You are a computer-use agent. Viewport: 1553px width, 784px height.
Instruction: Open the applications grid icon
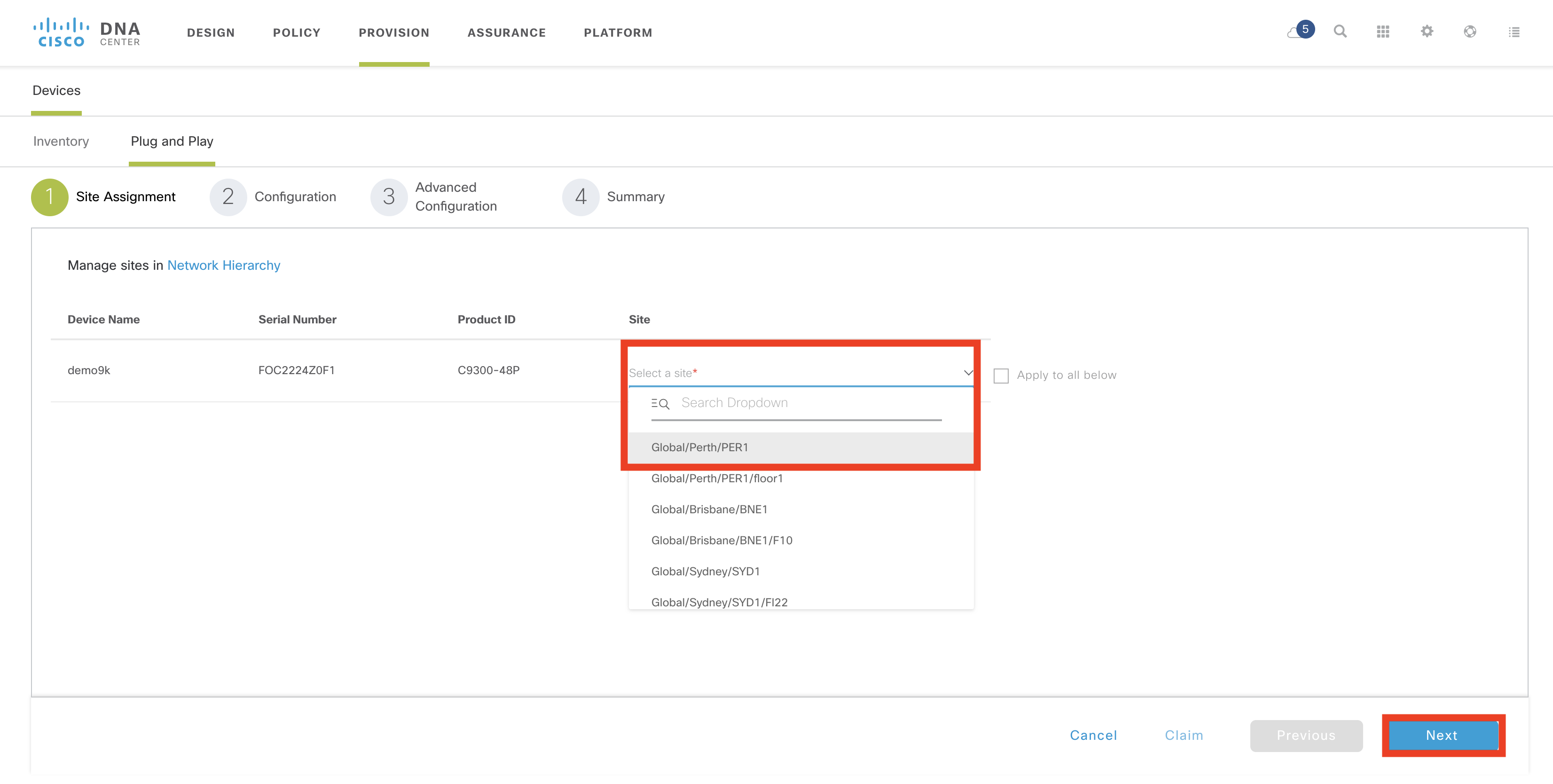(1383, 31)
